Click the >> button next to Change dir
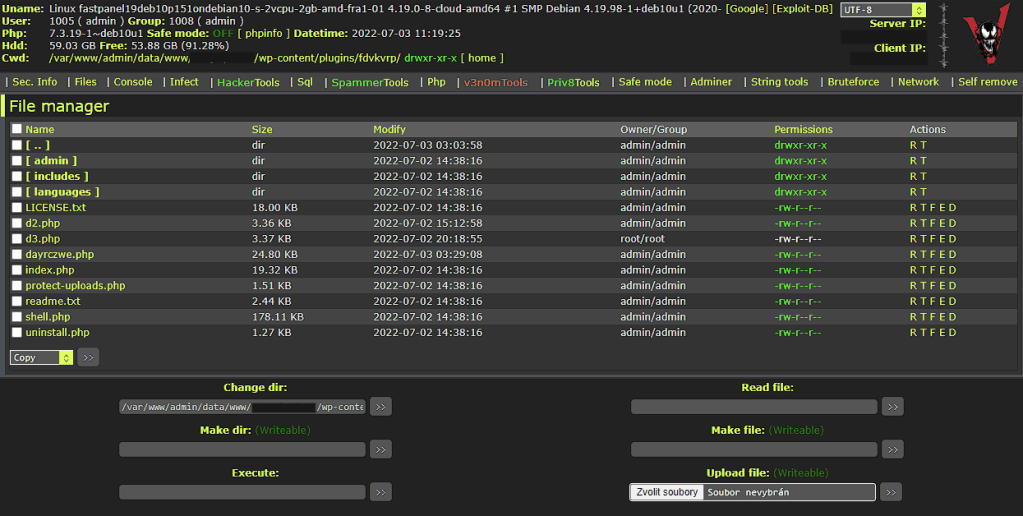The width and height of the screenshot is (1023, 516). [x=380, y=407]
